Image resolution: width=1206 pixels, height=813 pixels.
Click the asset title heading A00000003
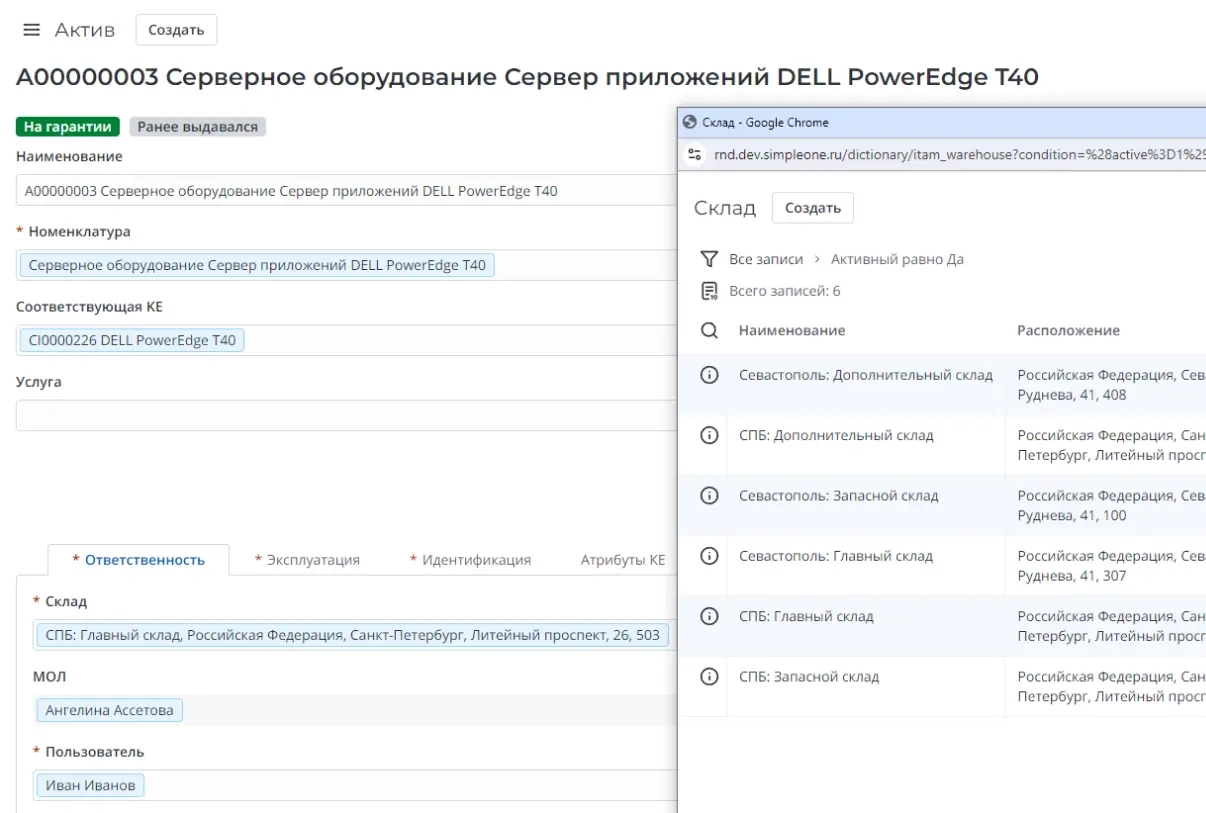527,77
